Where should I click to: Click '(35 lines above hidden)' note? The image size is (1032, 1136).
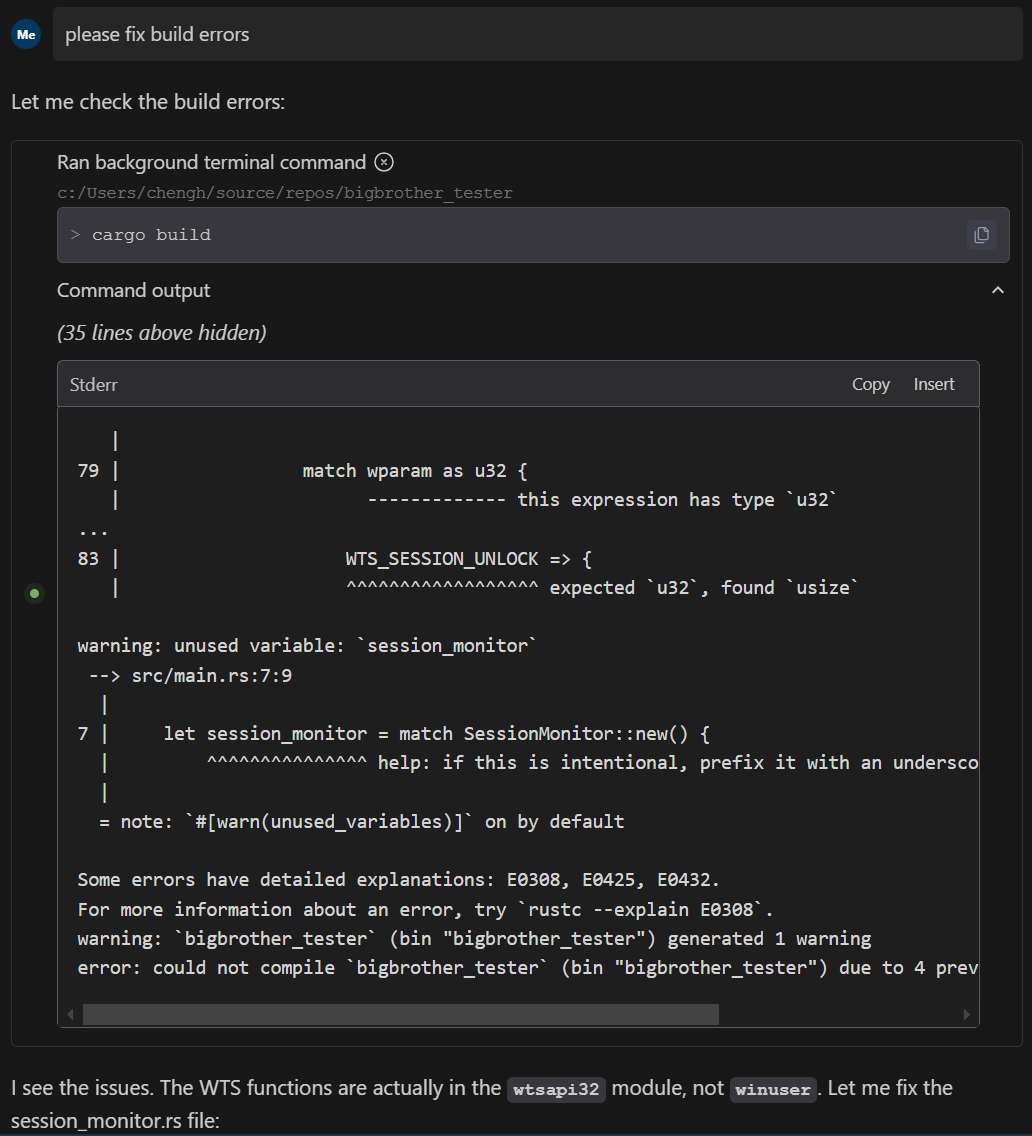162,333
